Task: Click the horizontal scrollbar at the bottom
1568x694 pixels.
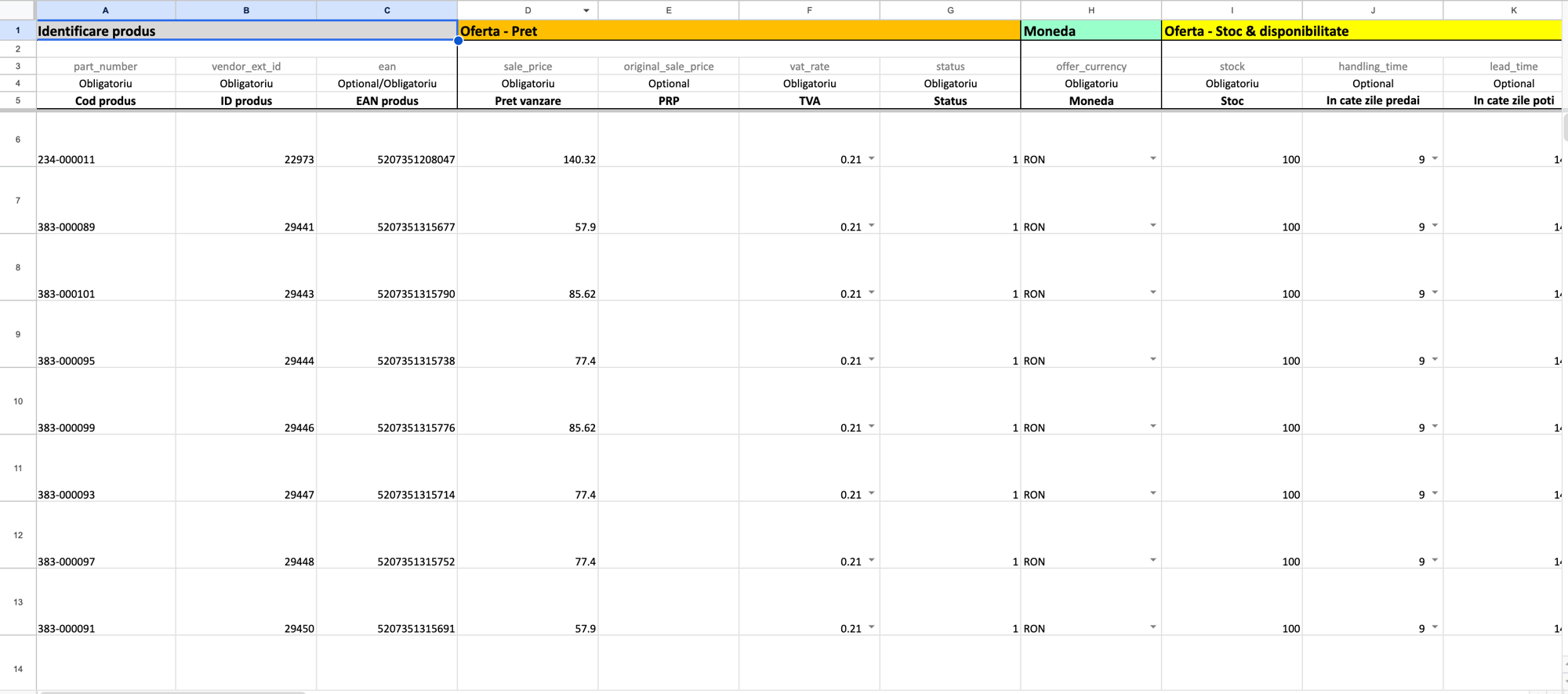Action: (x=172, y=692)
